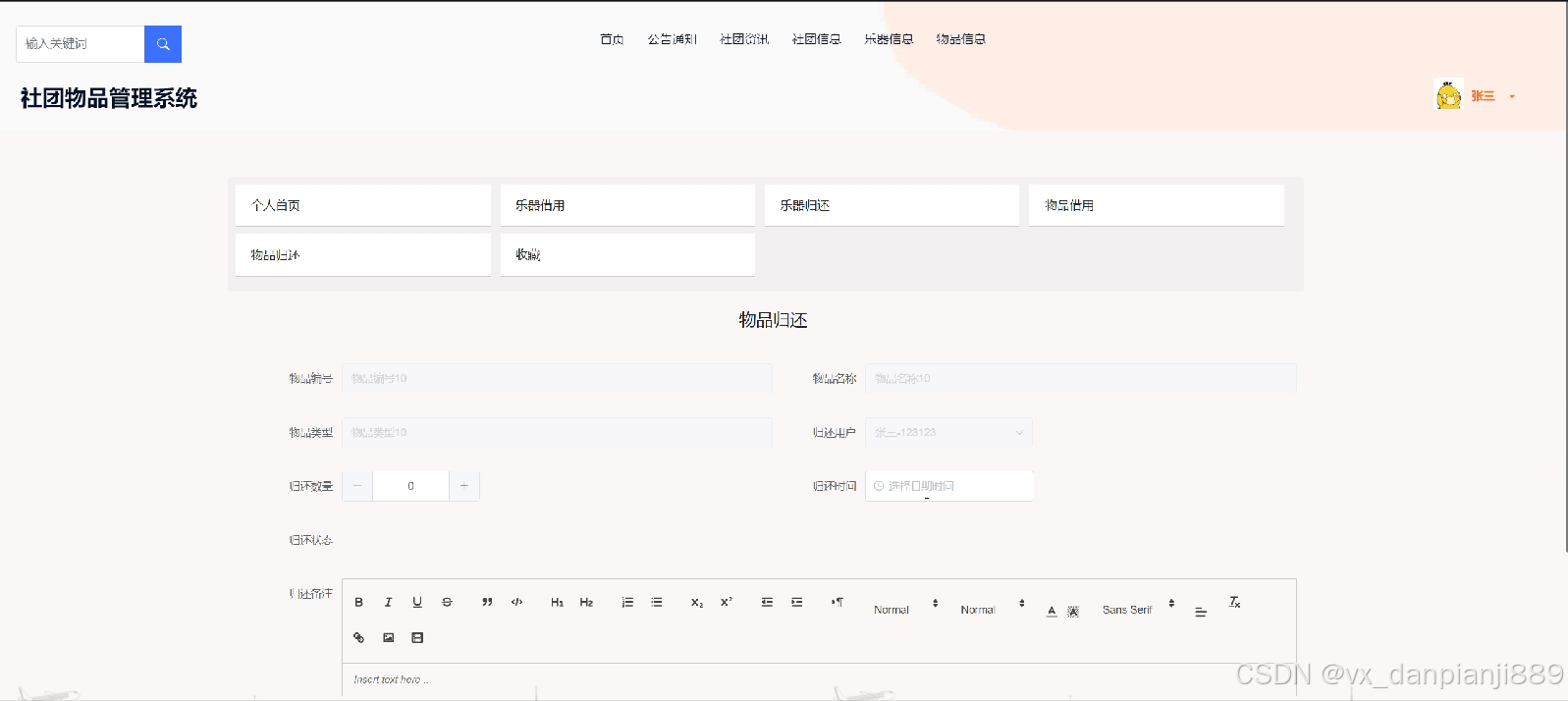Create an ordered numbered list

627,602
